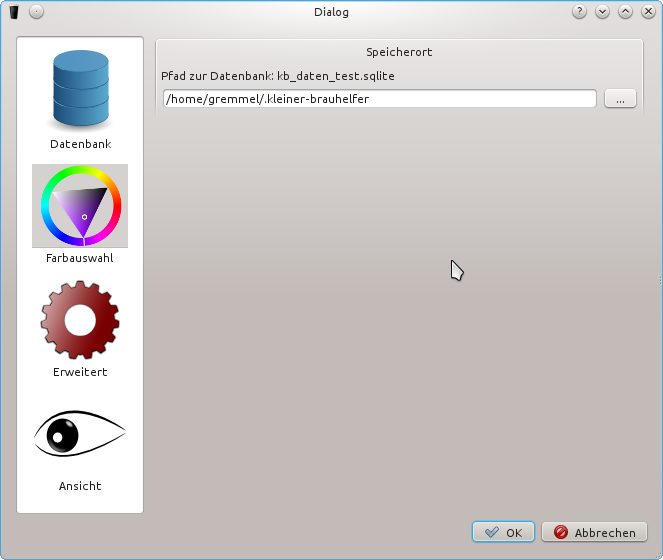Screen dimensions: 663x560
Task: Click the 'Speicherort' group box title
Action: [399, 52]
